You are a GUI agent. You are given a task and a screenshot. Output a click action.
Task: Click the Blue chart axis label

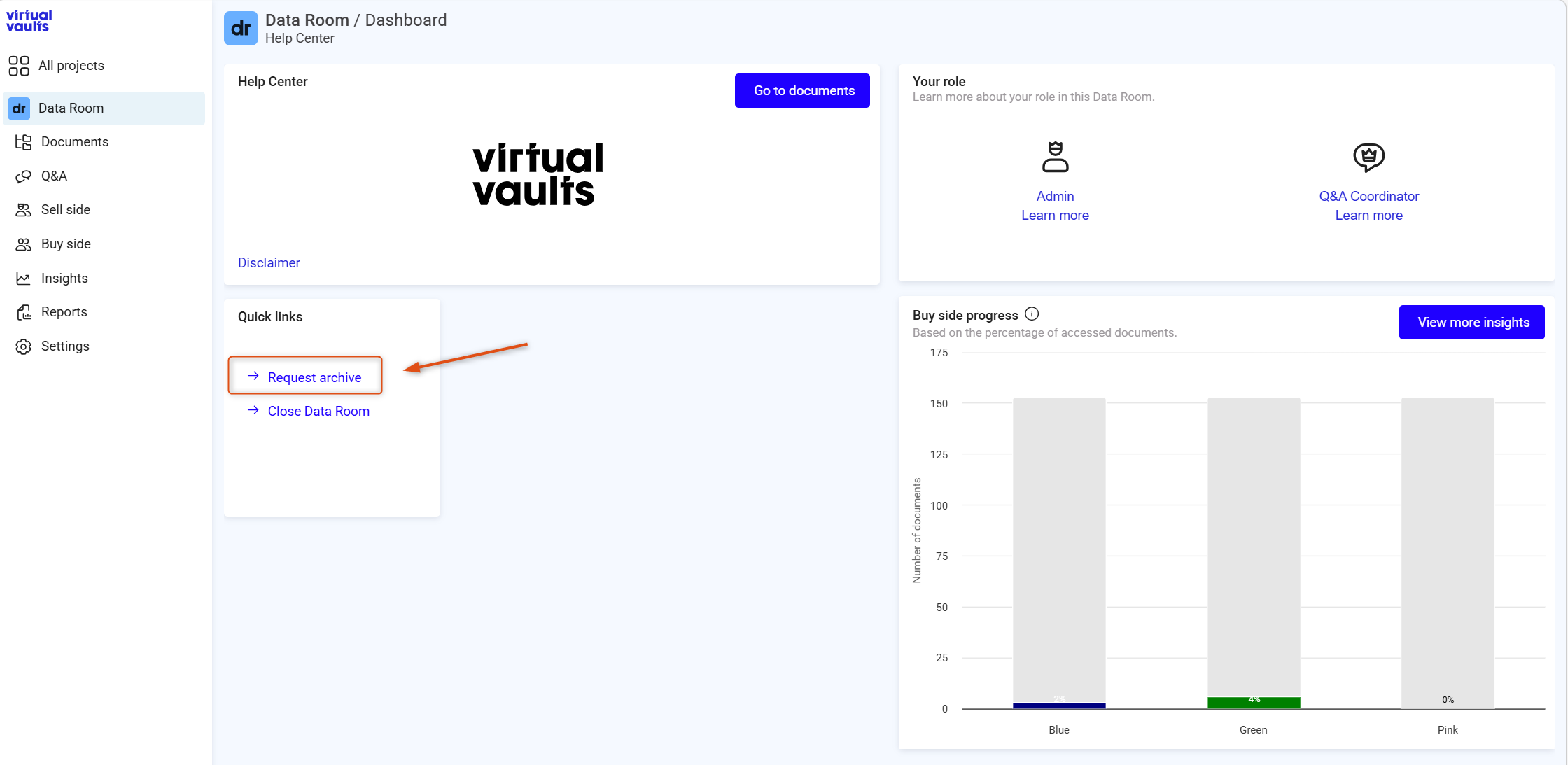[1059, 730]
